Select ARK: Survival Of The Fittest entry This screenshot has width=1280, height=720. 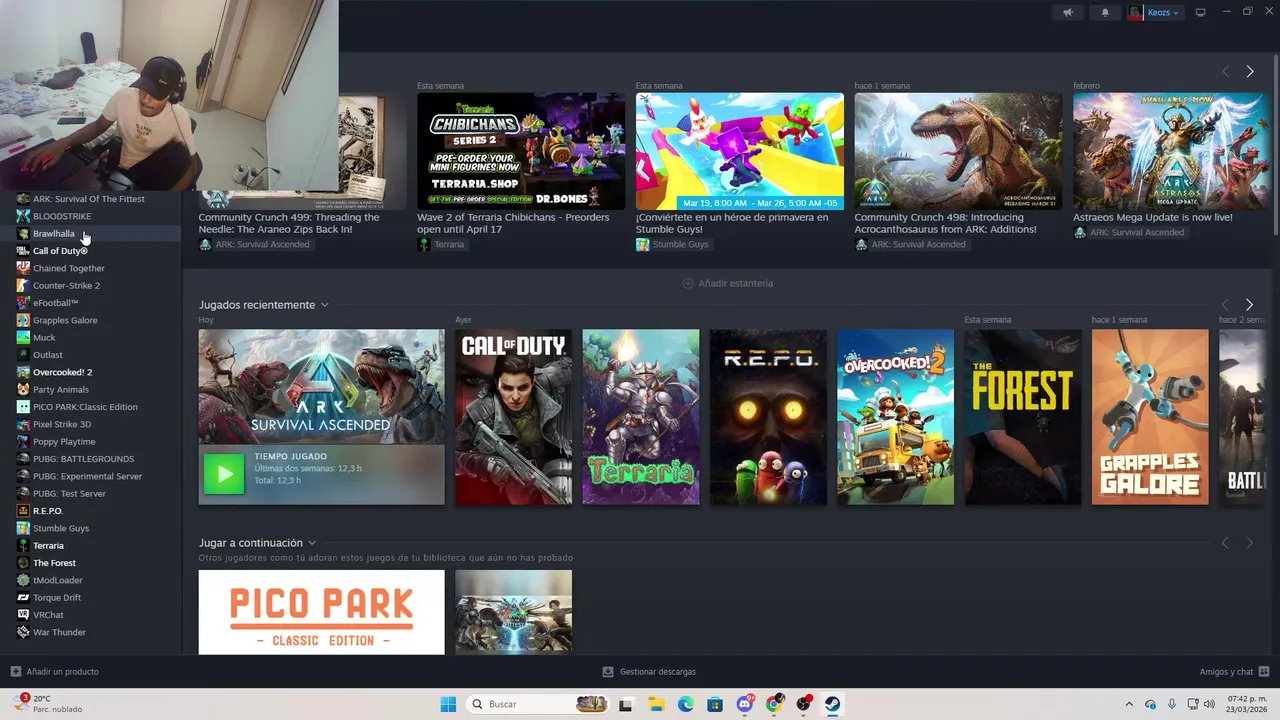(x=90, y=199)
